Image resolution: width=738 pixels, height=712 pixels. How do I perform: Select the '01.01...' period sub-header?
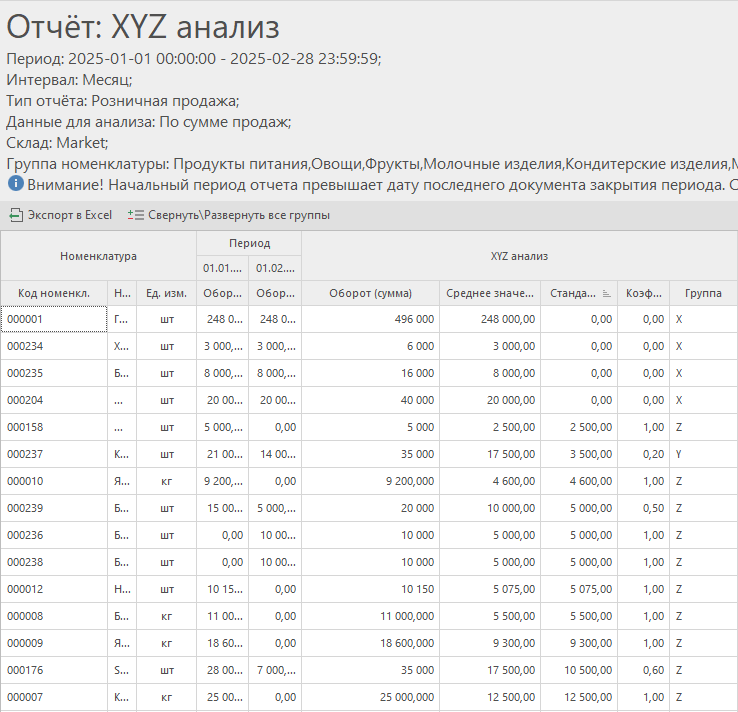222,268
